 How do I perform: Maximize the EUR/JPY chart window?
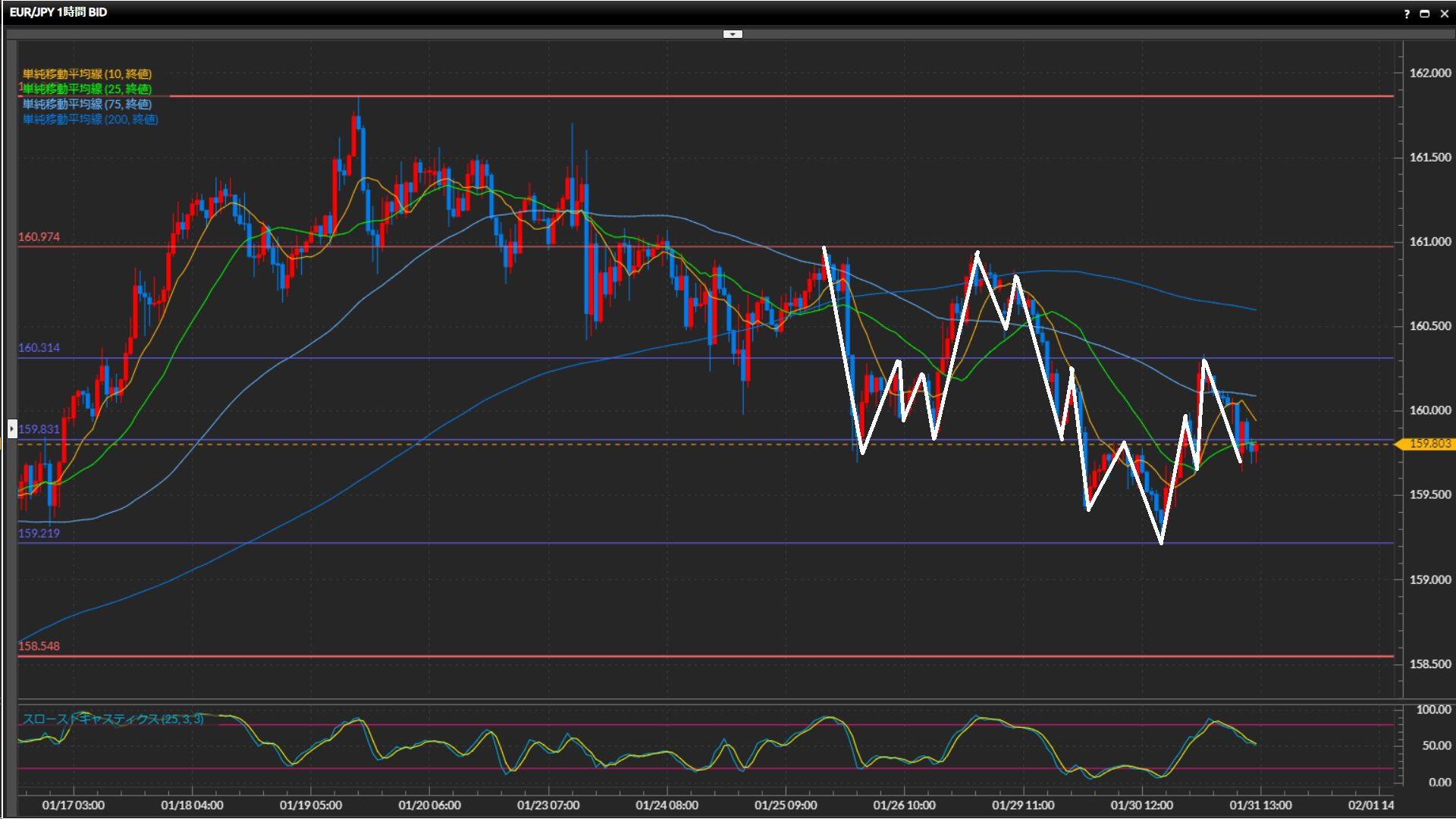1425,14
